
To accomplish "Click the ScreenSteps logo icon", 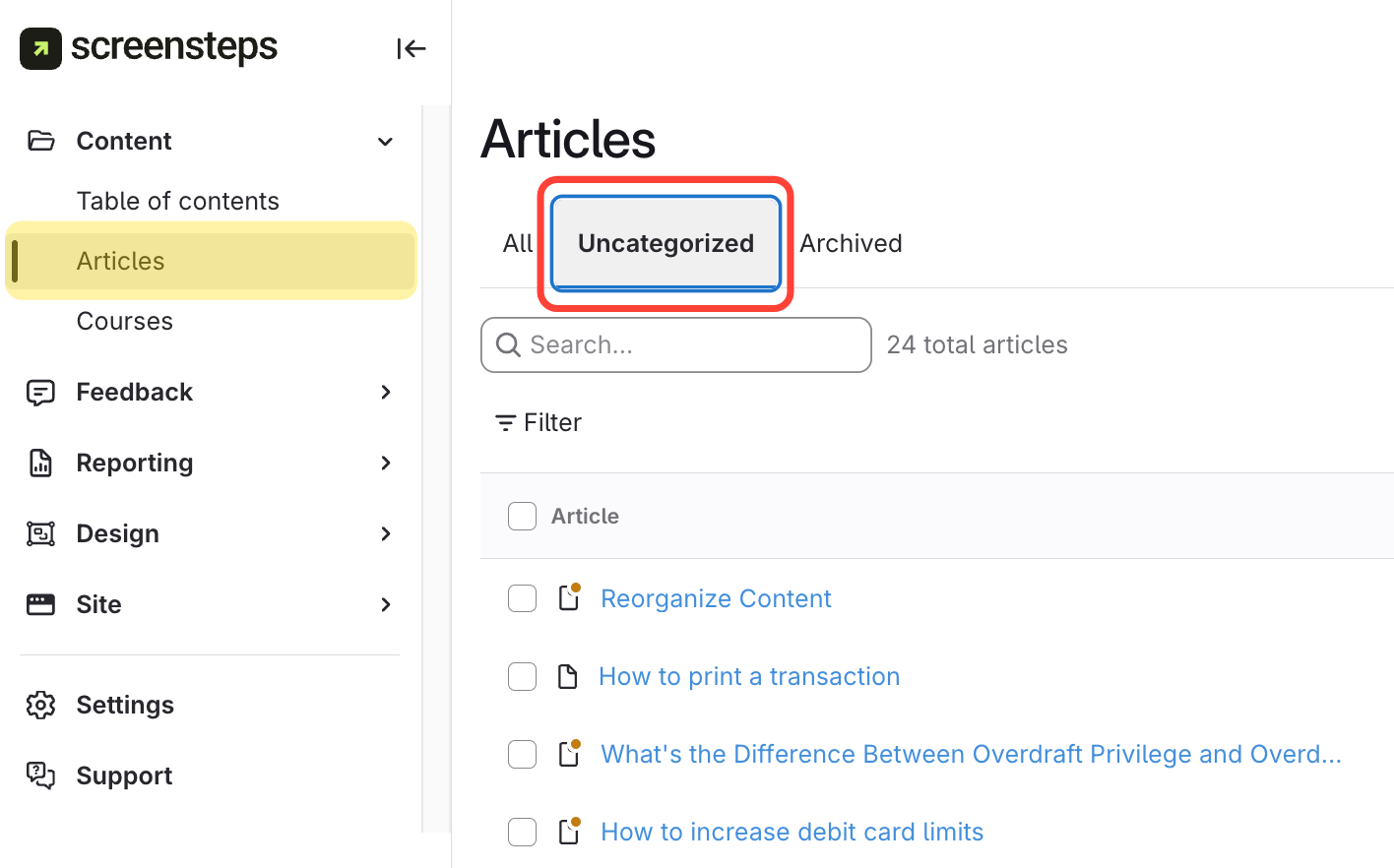I will [40, 48].
